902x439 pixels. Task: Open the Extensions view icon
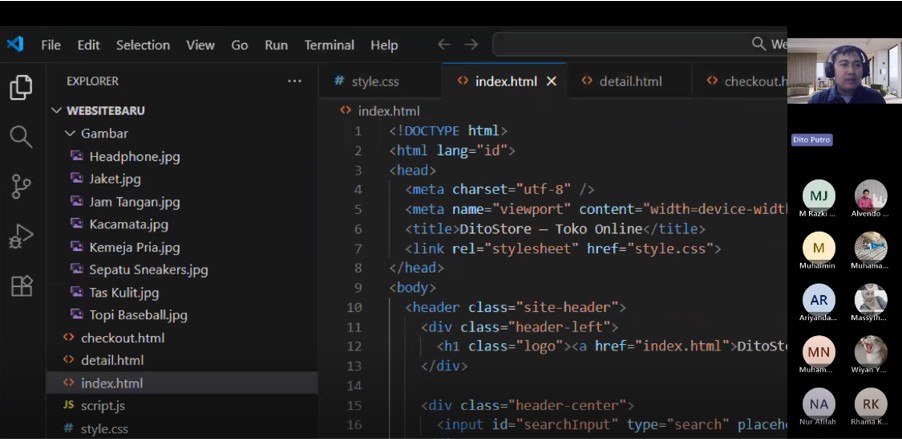coord(21,286)
